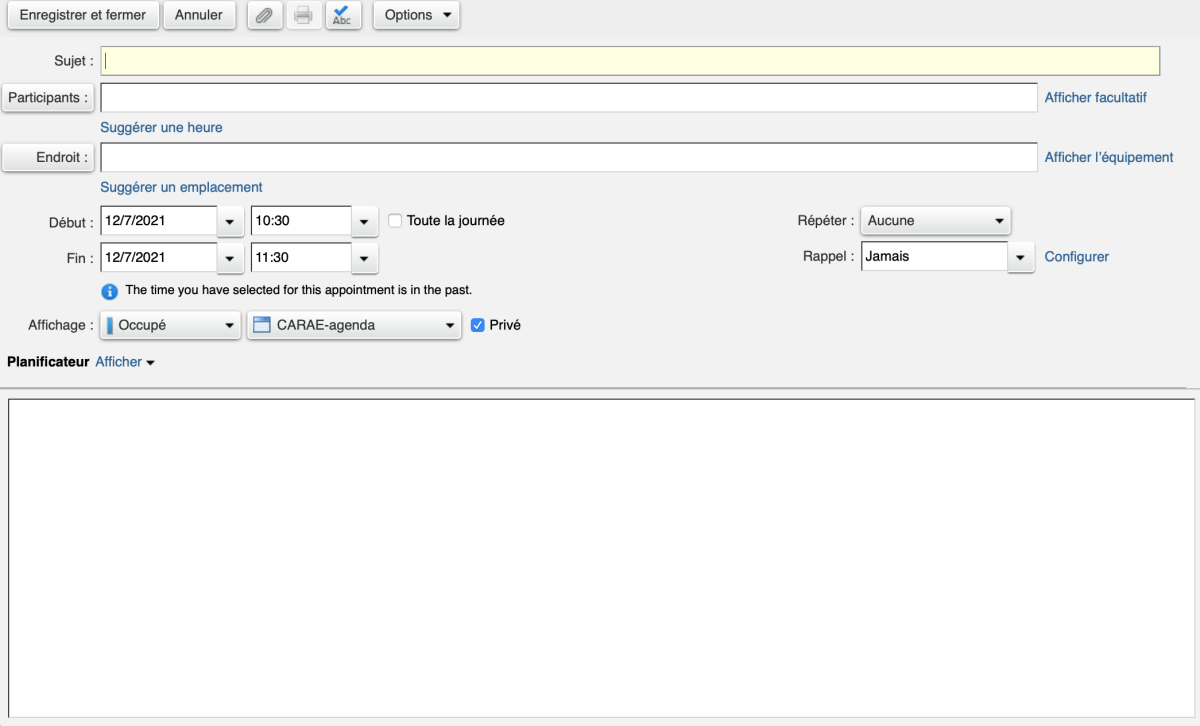This screenshot has width=1200, height=726.
Task: Click the Participants button
Action: pos(48,97)
